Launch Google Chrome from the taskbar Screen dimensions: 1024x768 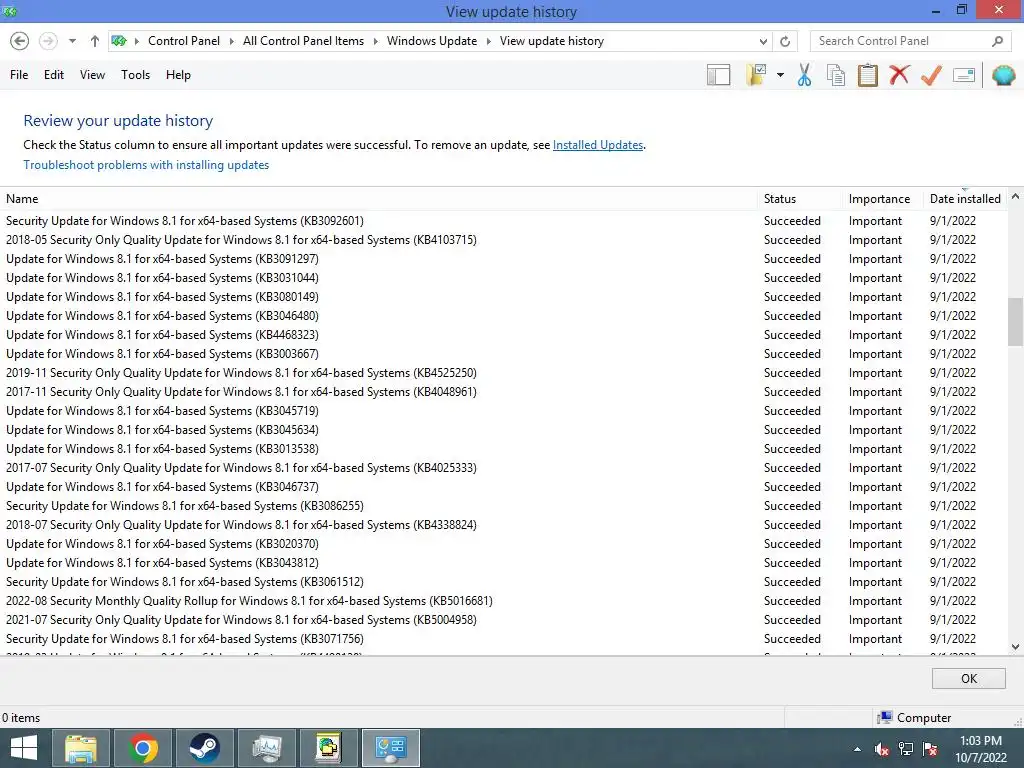tap(143, 748)
